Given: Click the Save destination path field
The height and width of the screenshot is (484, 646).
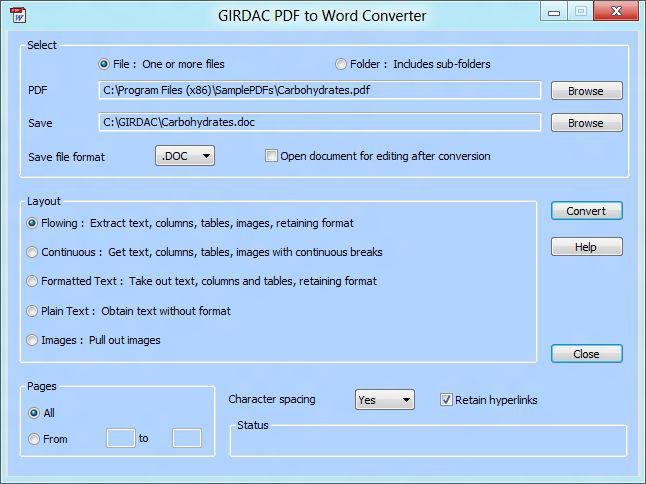Looking at the screenshot, I should pyautogui.click(x=320, y=122).
